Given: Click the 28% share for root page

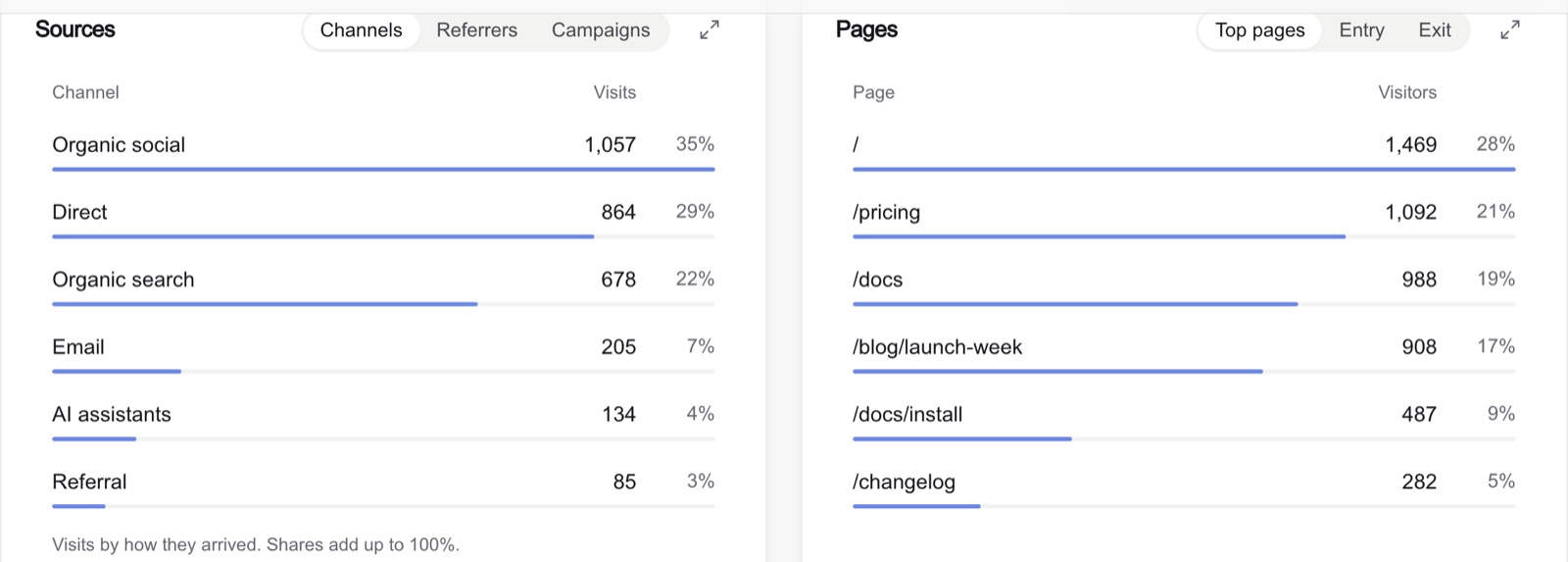Looking at the screenshot, I should click(1495, 144).
